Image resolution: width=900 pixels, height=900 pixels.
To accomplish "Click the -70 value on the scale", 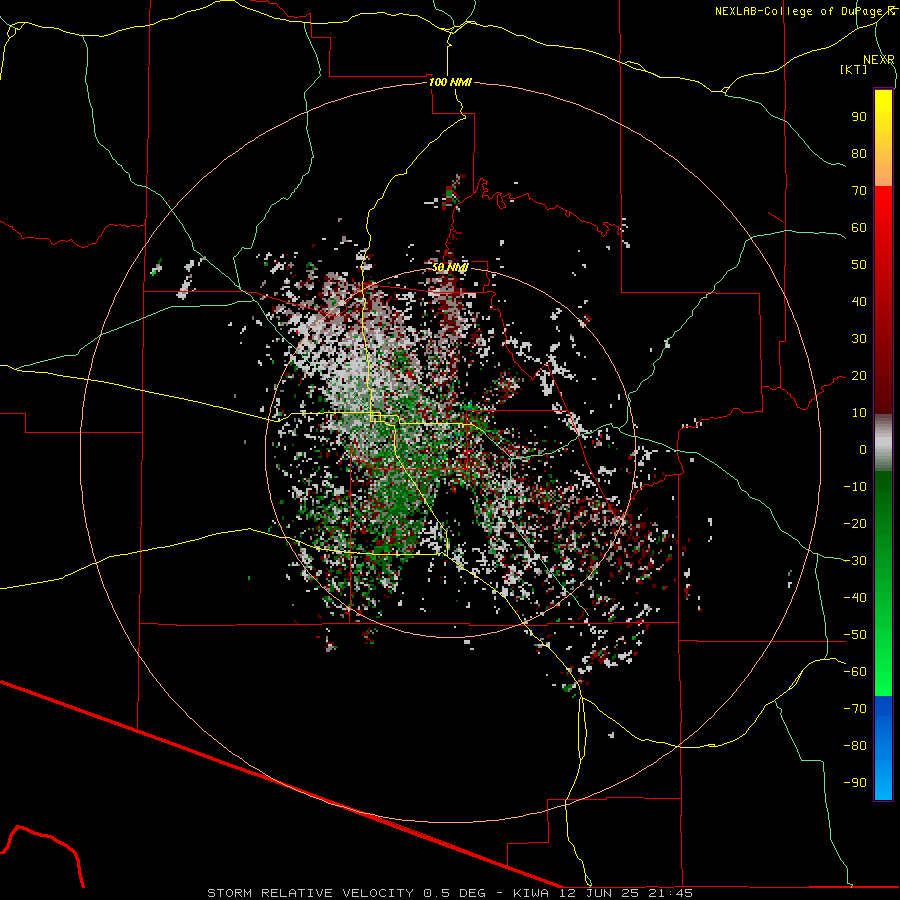I will pyautogui.click(x=855, y=709).
